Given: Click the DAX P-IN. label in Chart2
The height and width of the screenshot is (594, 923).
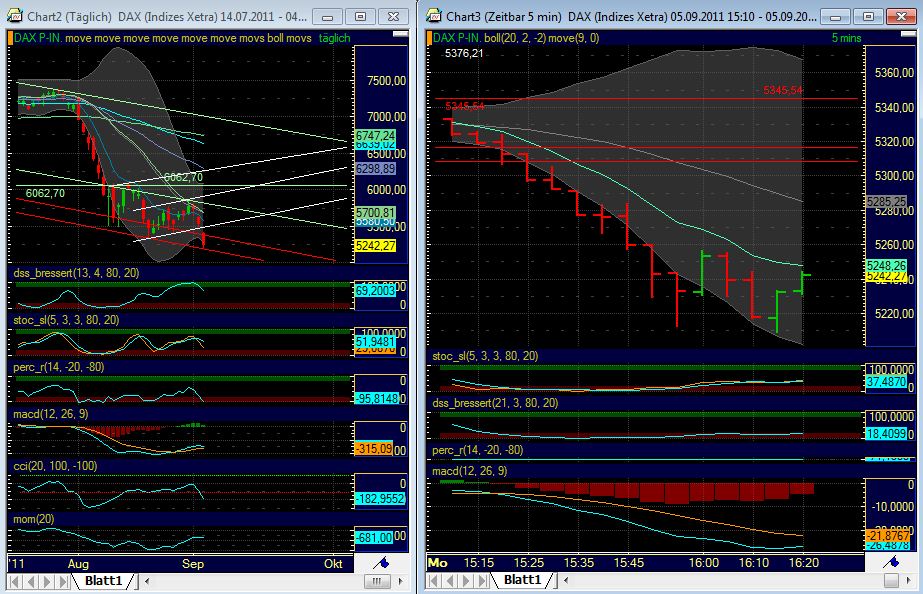Looking at the screenshot, I should point(38,38).
